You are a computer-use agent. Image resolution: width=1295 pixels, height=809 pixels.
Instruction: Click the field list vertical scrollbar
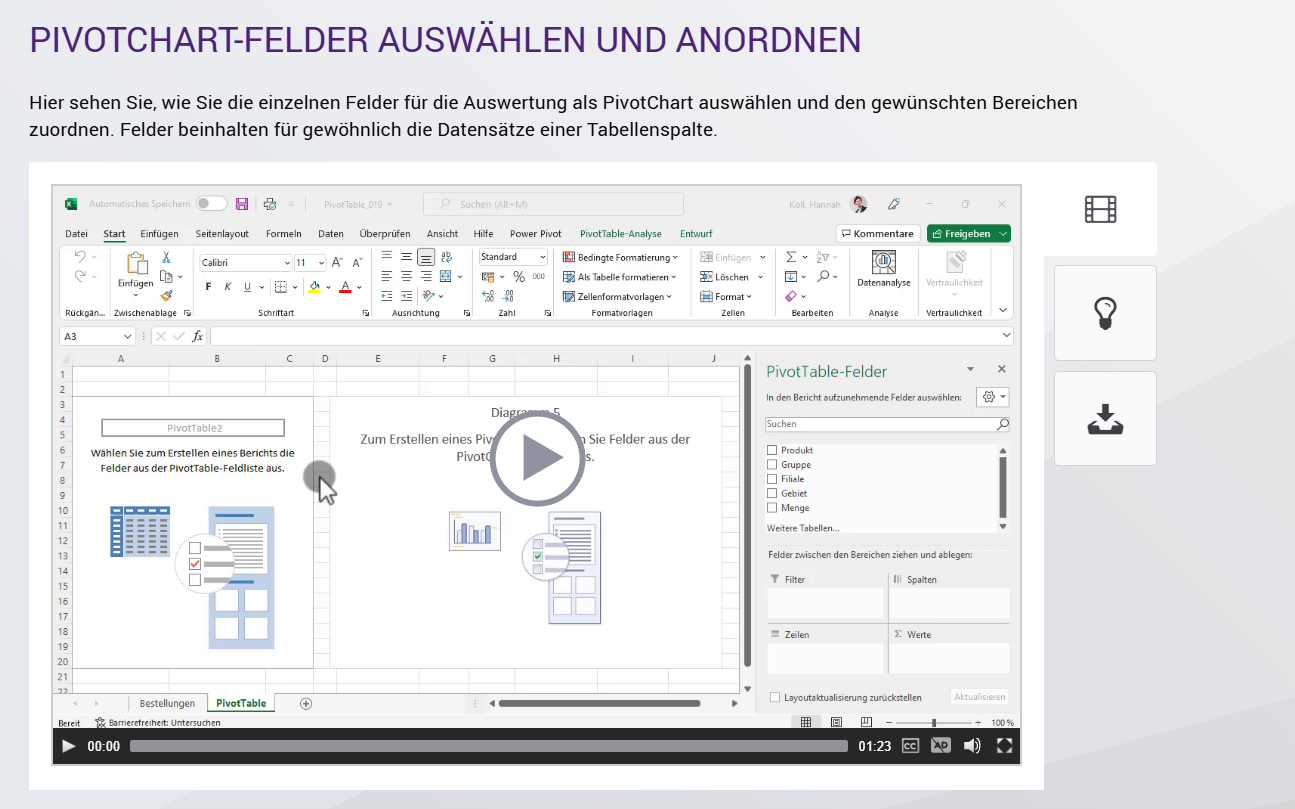[1003, 486]
